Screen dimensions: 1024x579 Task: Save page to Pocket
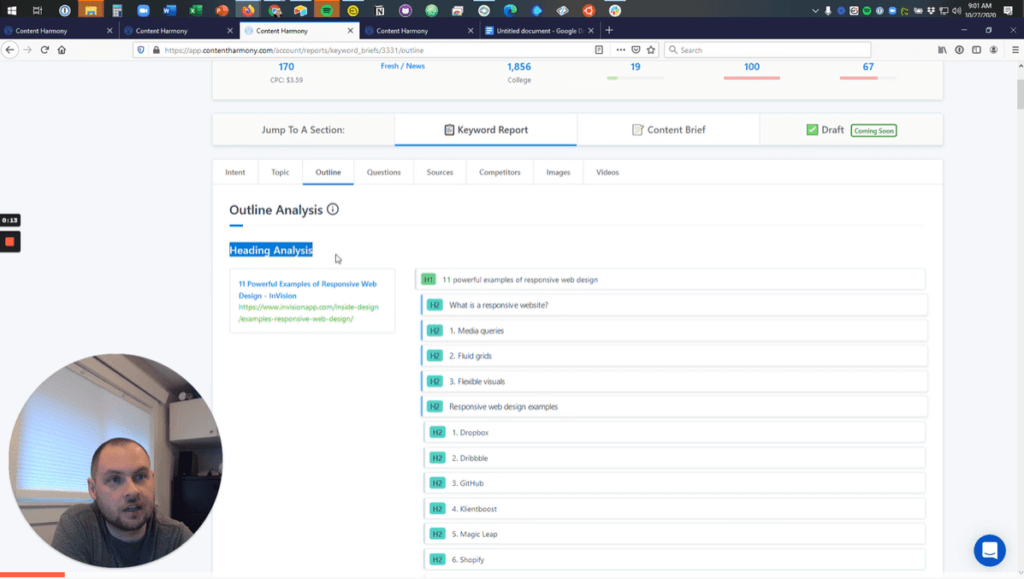(635, 50)
